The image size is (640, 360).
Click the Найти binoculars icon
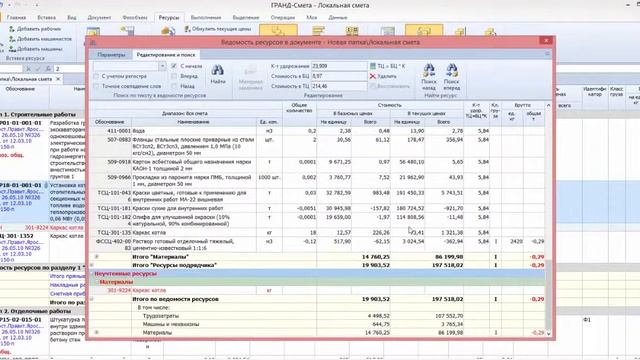point(218,70)
